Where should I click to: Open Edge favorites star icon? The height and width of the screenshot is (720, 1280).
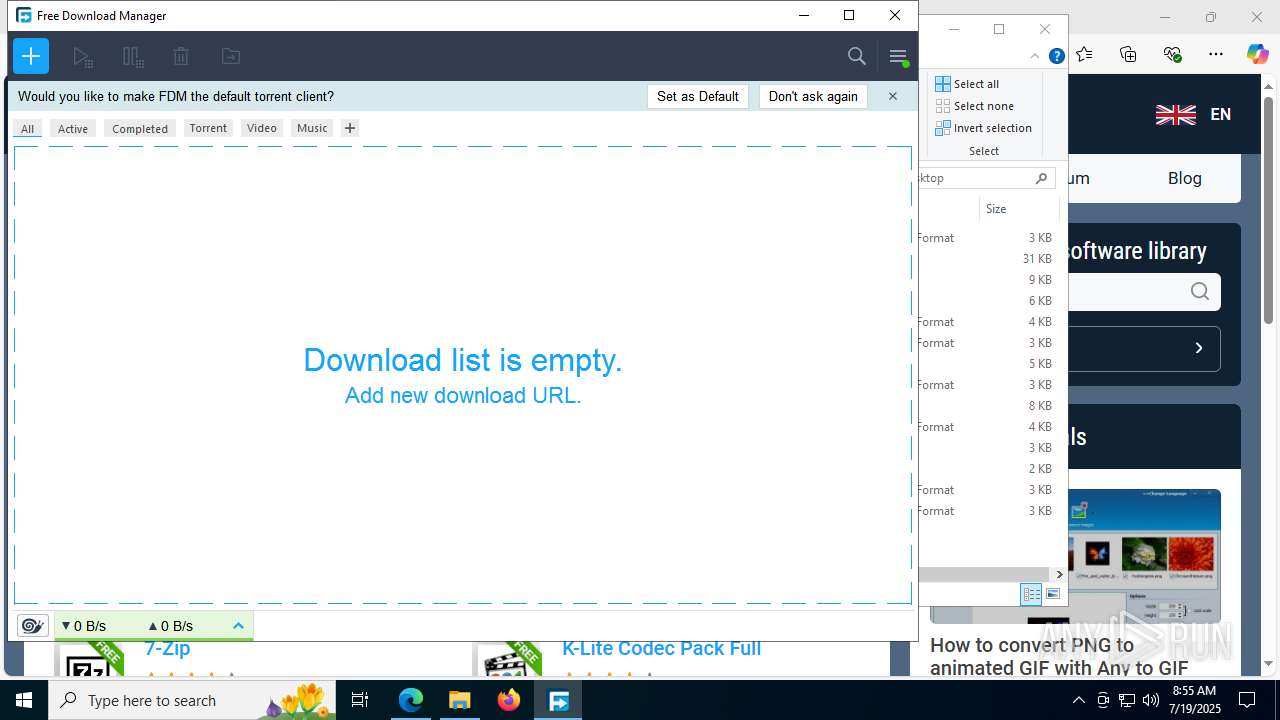point(1084,54)
